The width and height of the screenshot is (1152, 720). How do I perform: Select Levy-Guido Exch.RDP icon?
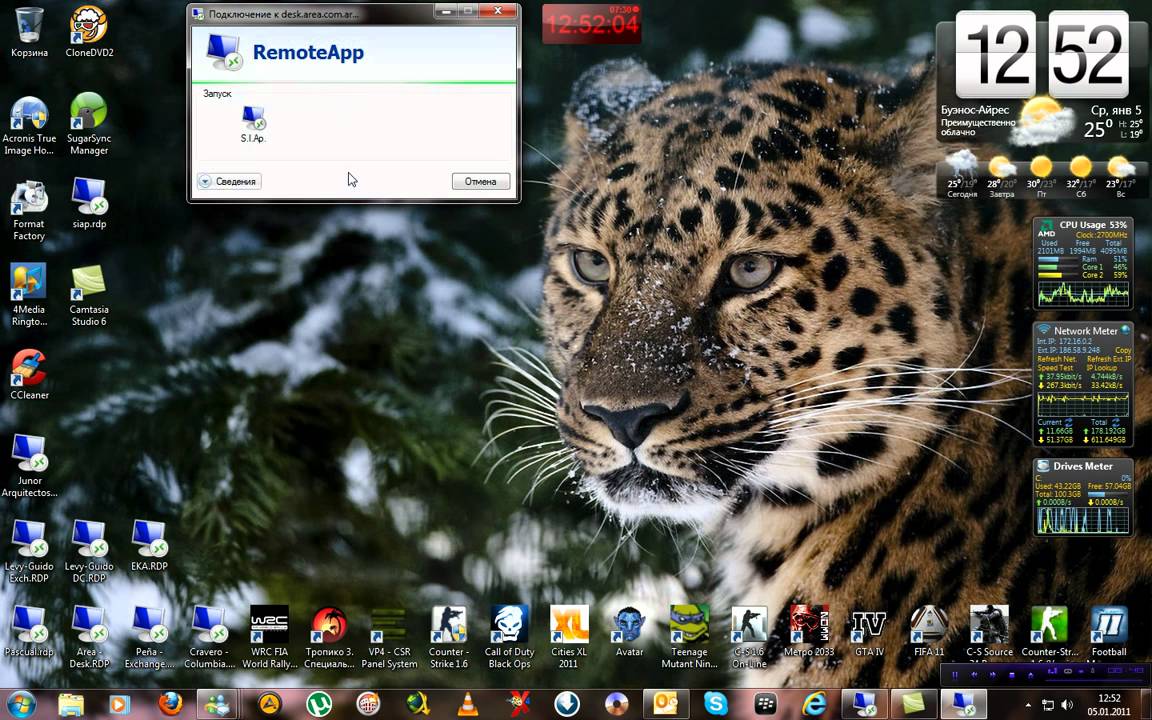click(x=29, y=551)
